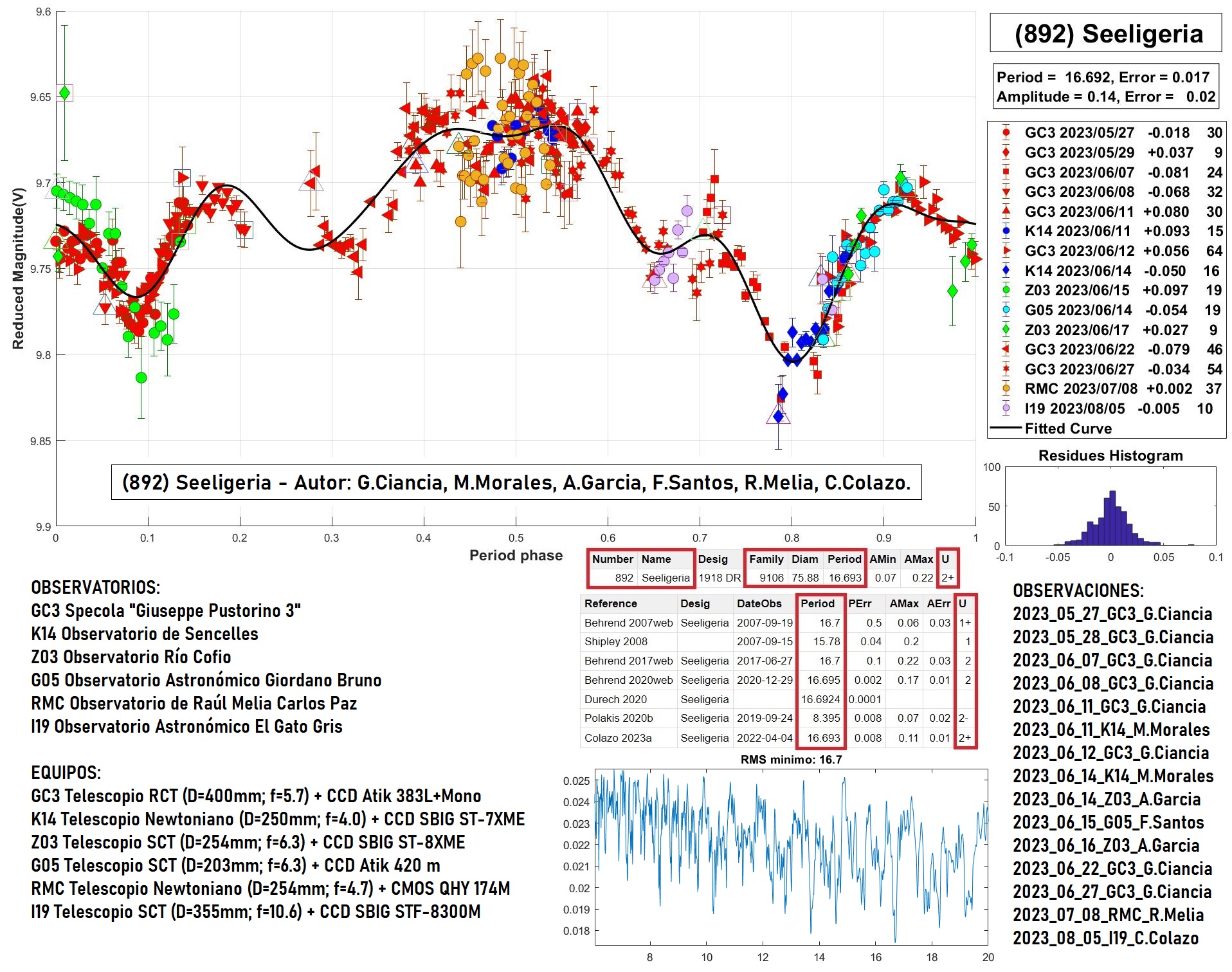Click the period value 16.6924

coord(820,699)
